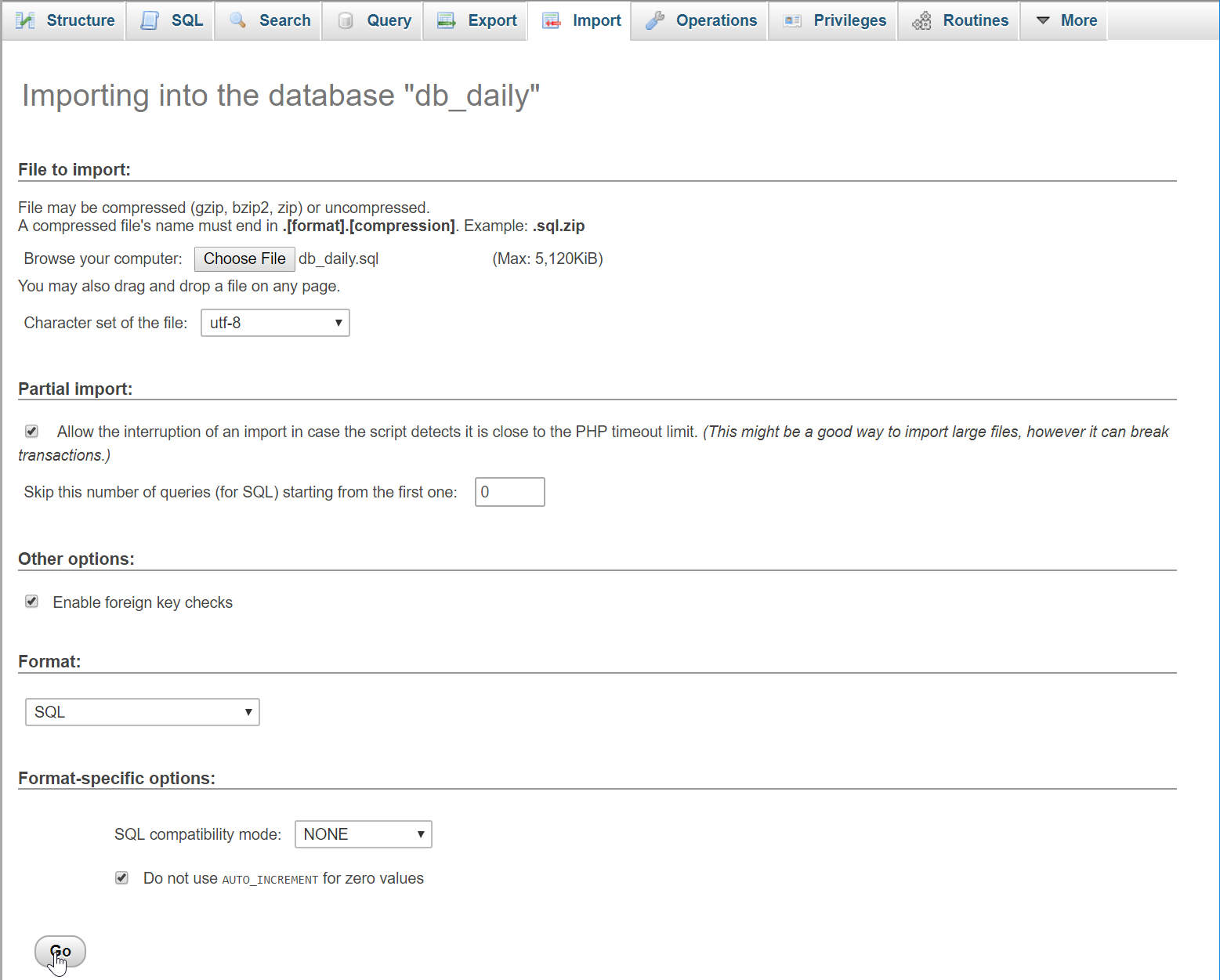Click the skip queries number field

click(510, 492)
